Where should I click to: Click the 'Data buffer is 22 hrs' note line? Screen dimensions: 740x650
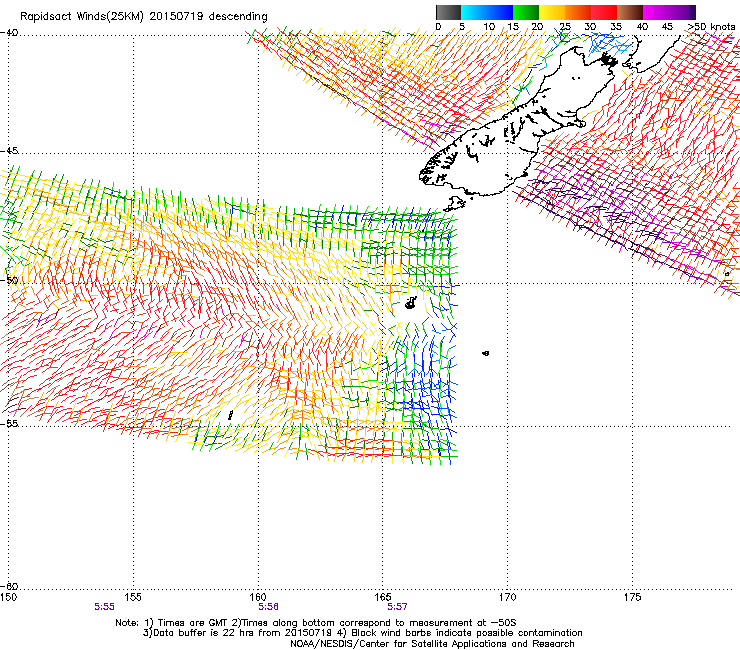click(362, 633)
